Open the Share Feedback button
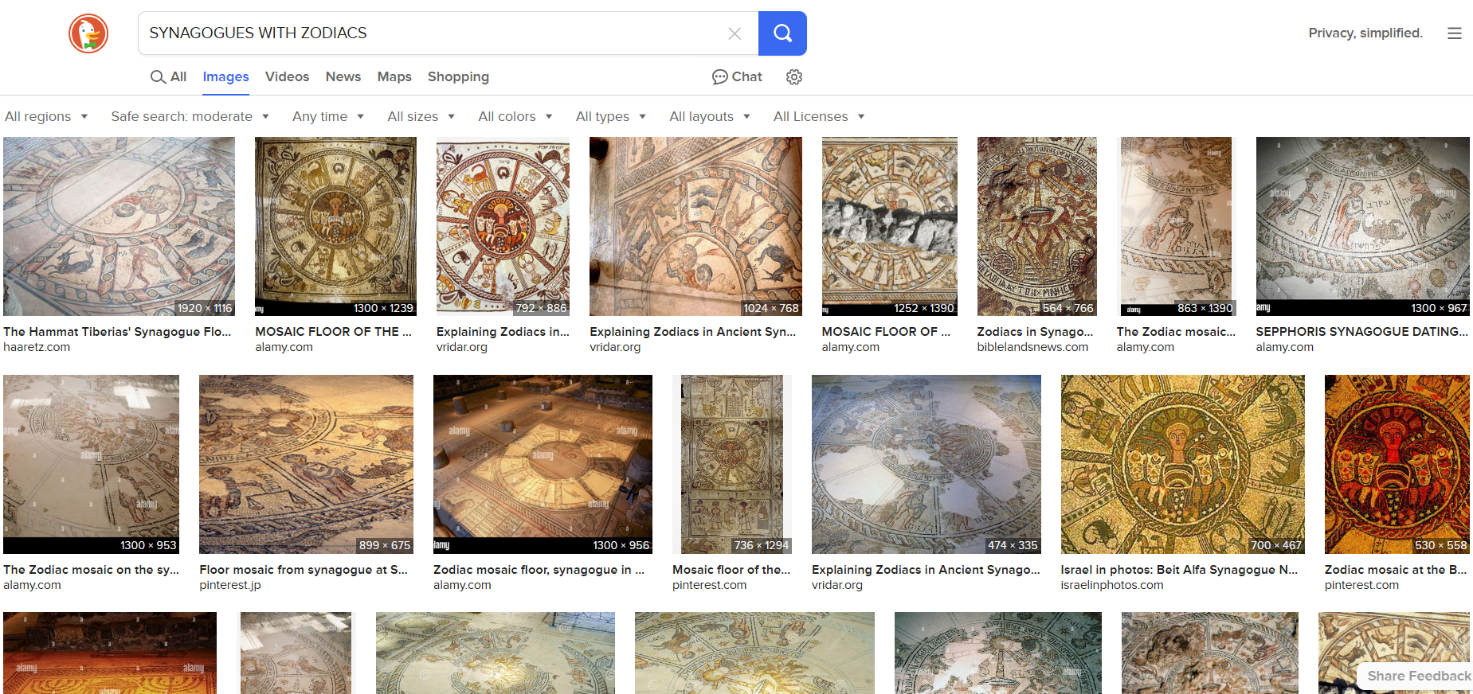The height and width of the screenshot is (694, 1473). click(x=1414, y=676)
